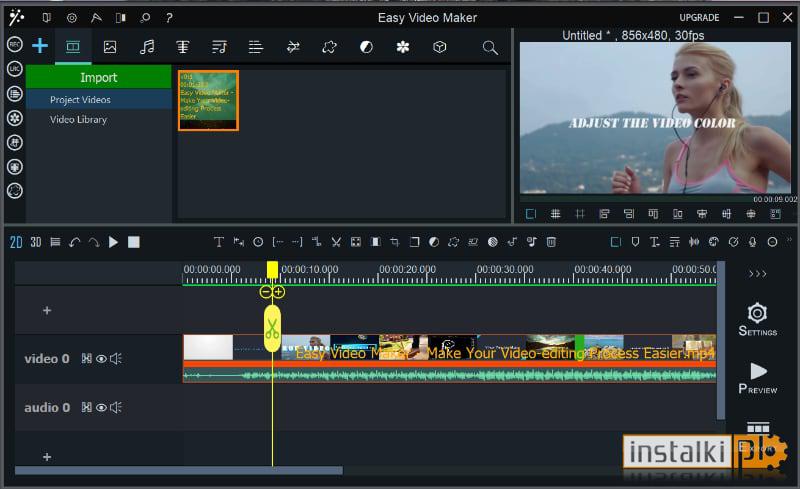Add a track with the plus below audio 0
Screen dimensions: 800x489
tap(47, 457)
